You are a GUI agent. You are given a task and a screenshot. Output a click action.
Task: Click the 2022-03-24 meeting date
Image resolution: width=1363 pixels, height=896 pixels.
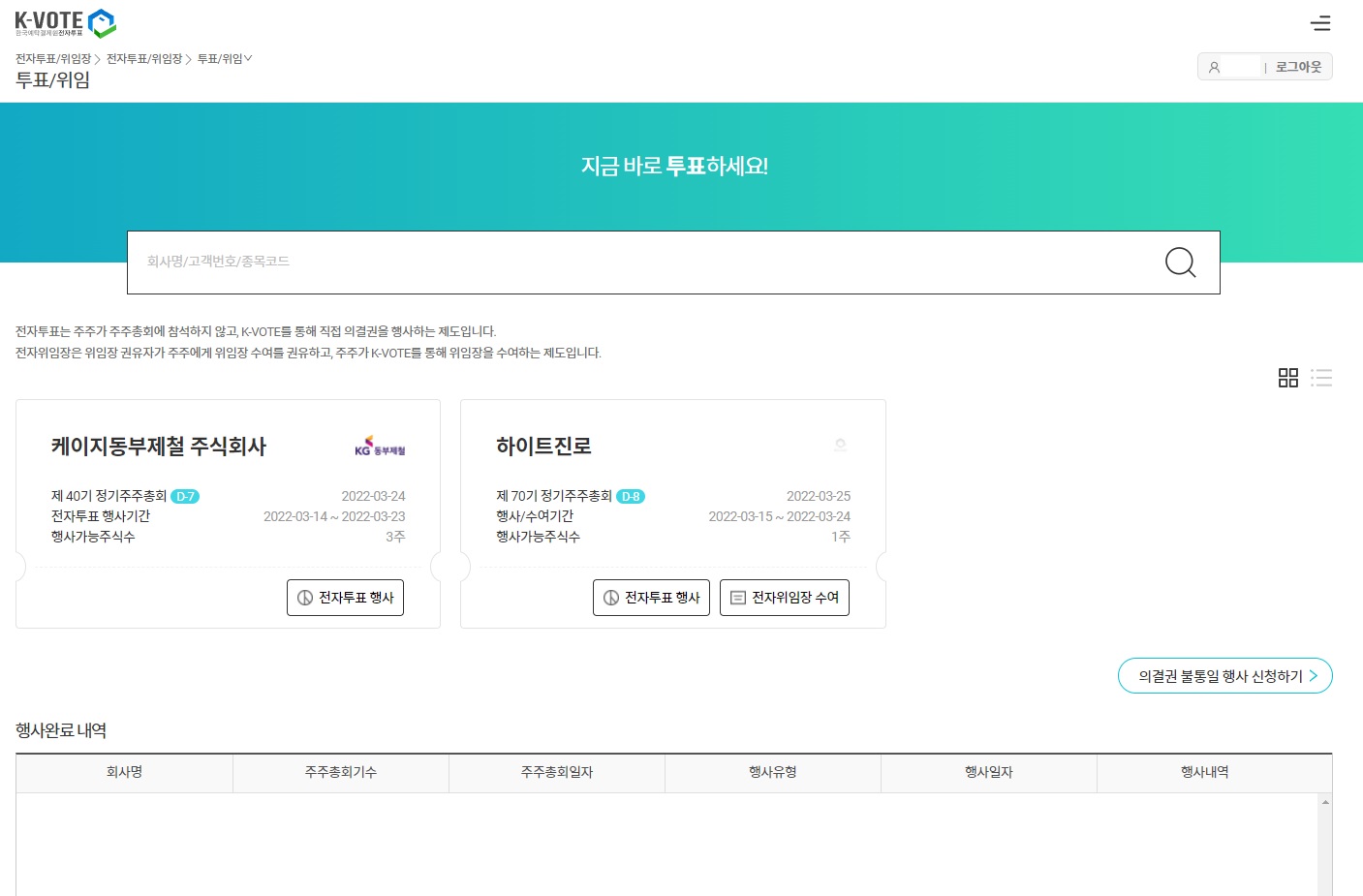point(373,496)
